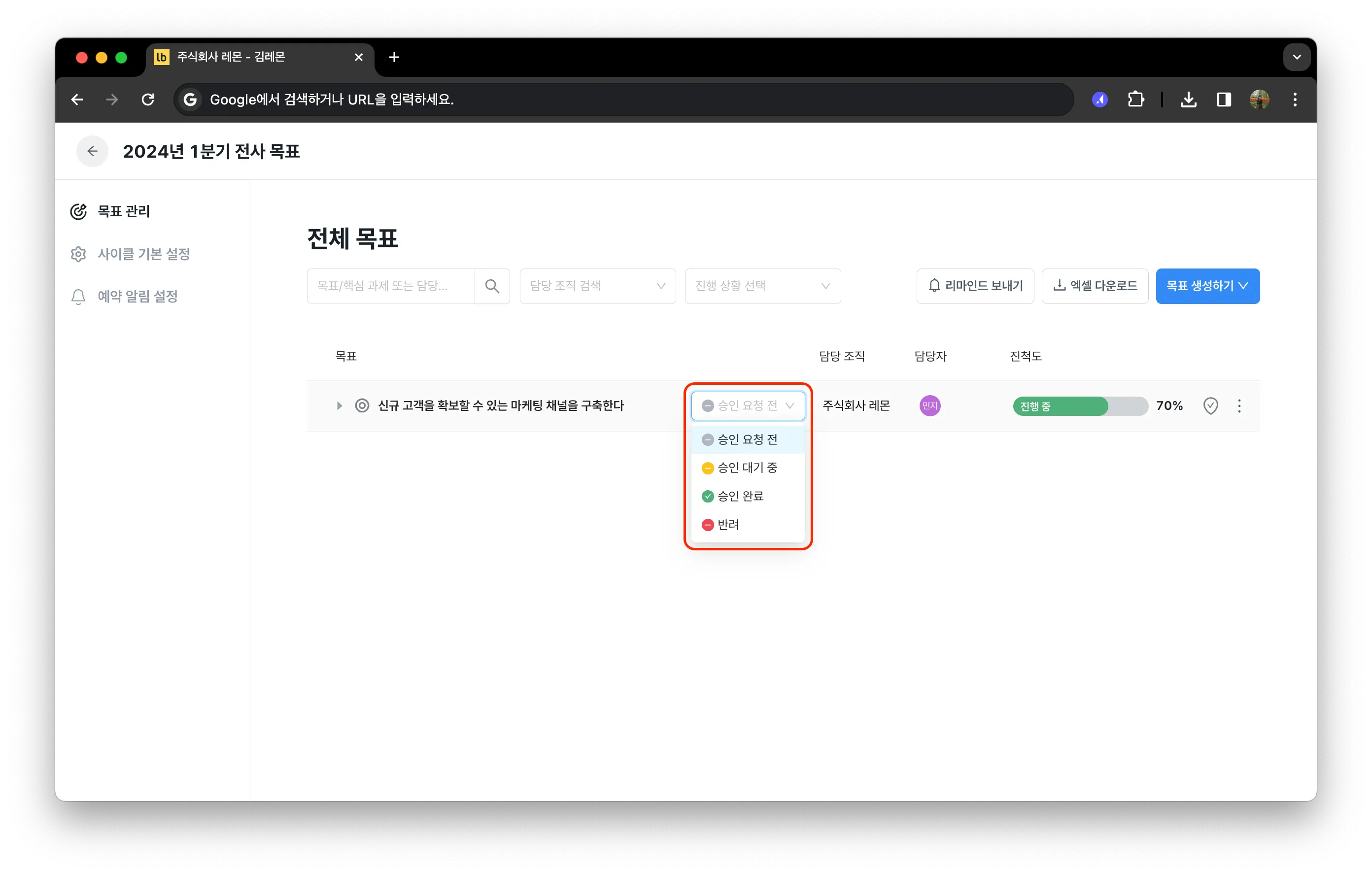Open 사이클 기본 설정 in the sidebar
This screenshot has width=1372, height=874.
click(x=130, y=254)
